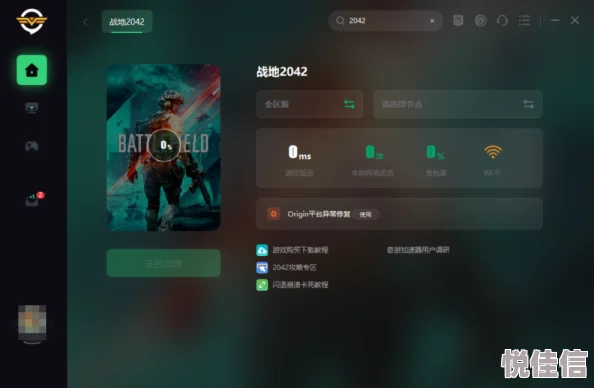Open the spiral icon in top bar

coord(480,20)
